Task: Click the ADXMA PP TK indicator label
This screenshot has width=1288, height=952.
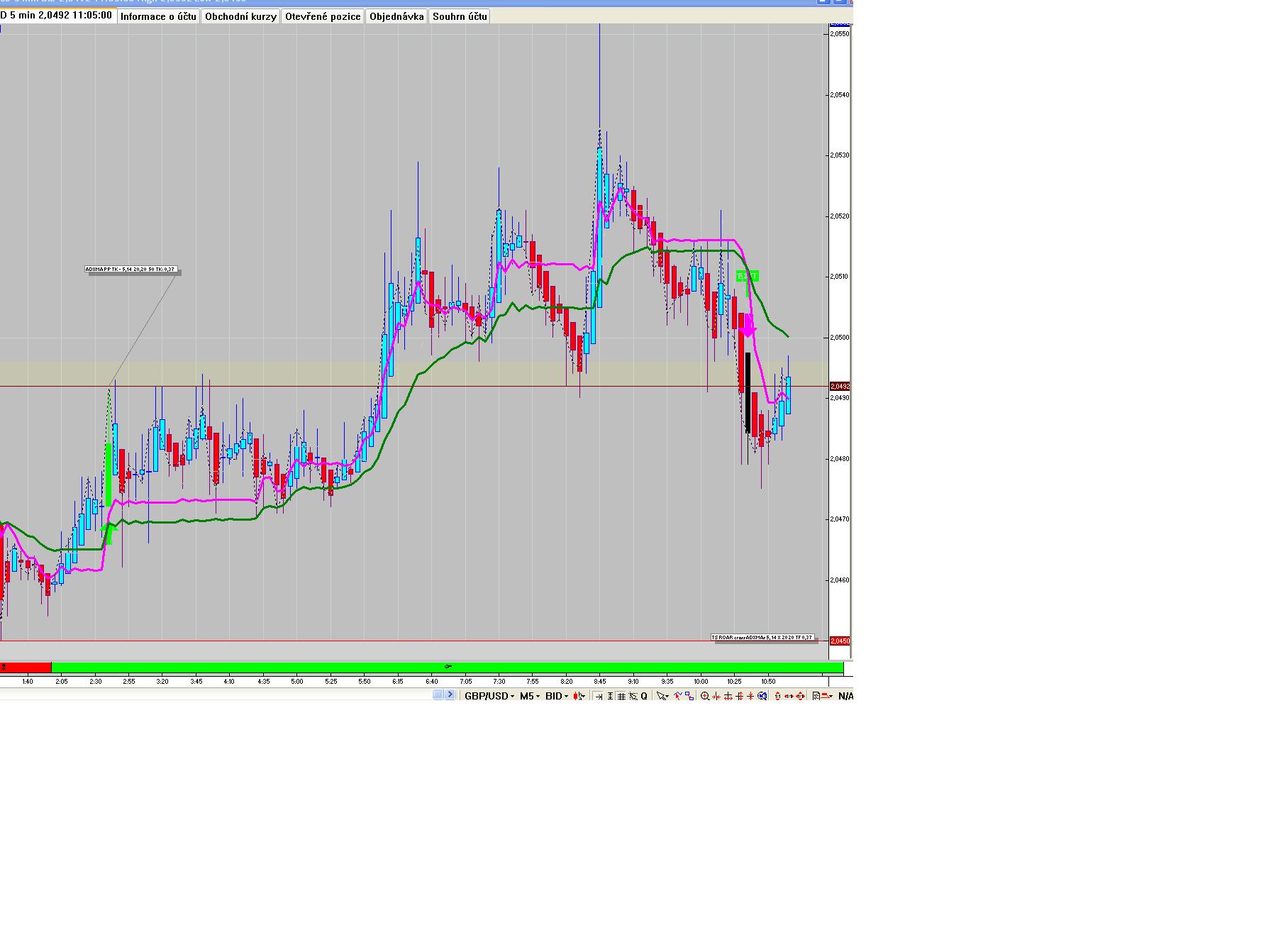Action: [x=131, y=270]
